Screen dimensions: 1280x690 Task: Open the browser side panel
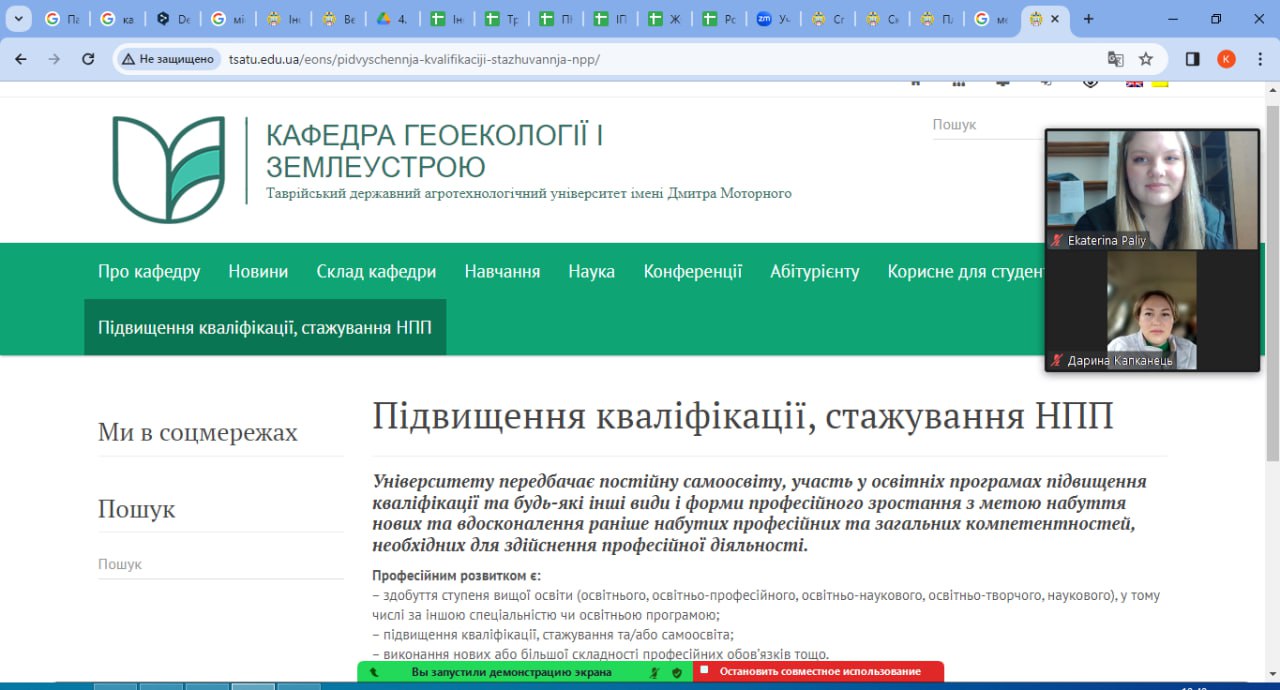1192,59
